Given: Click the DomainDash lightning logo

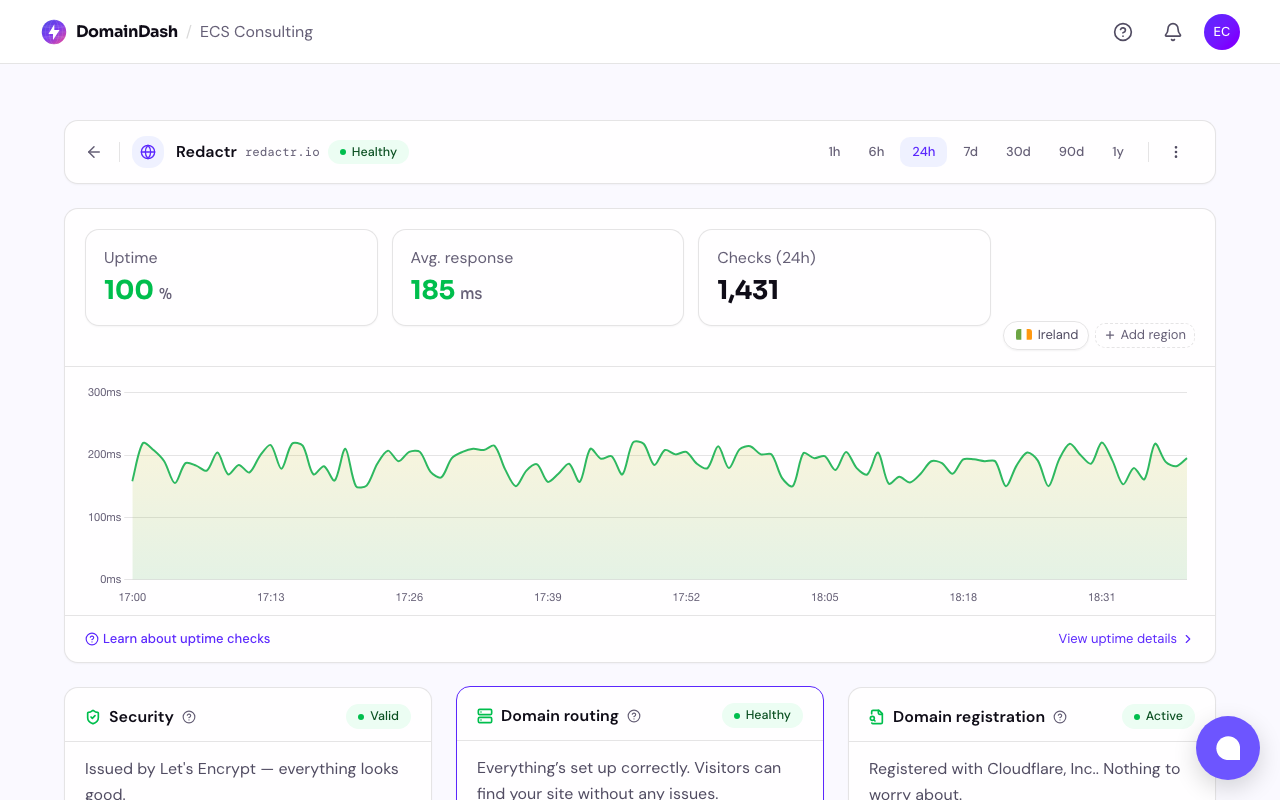Looking at the screenshot, I should 53,31.
